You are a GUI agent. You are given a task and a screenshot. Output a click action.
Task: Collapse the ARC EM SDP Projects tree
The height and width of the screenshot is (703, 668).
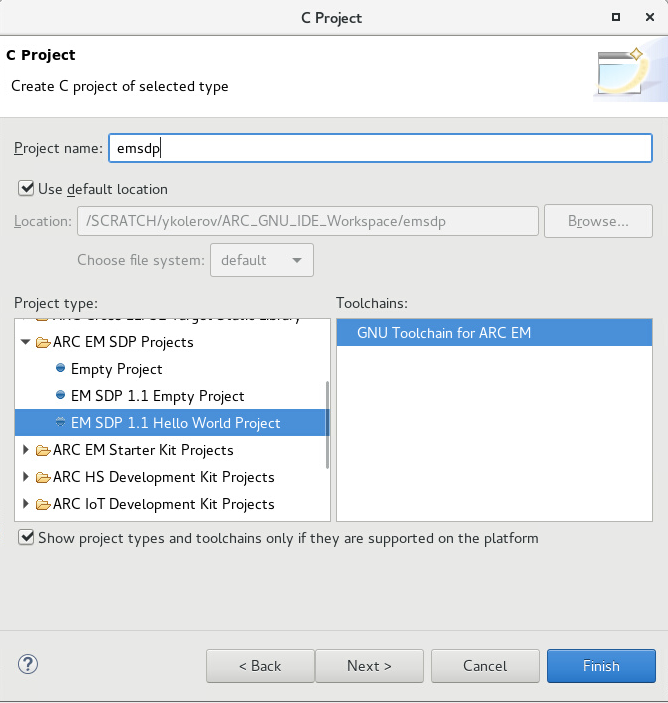point(26,342)
